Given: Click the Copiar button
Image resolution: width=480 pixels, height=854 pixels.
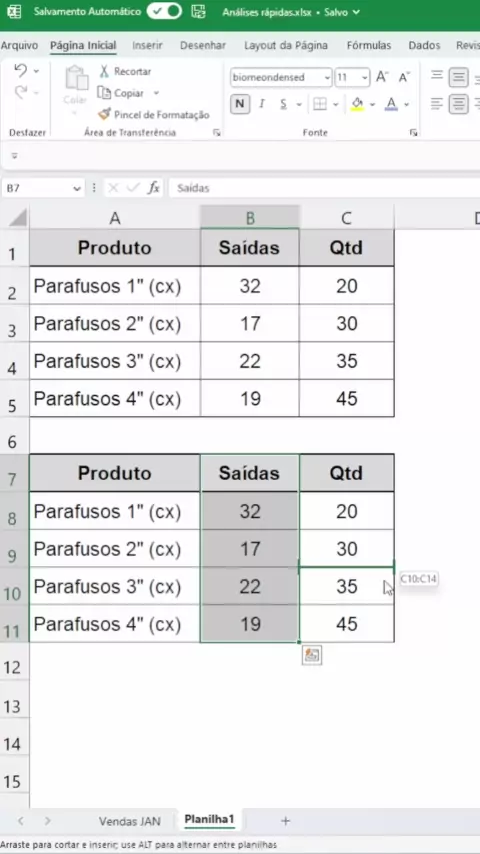Looking at the screenshot, I should (x=129, y=93).
